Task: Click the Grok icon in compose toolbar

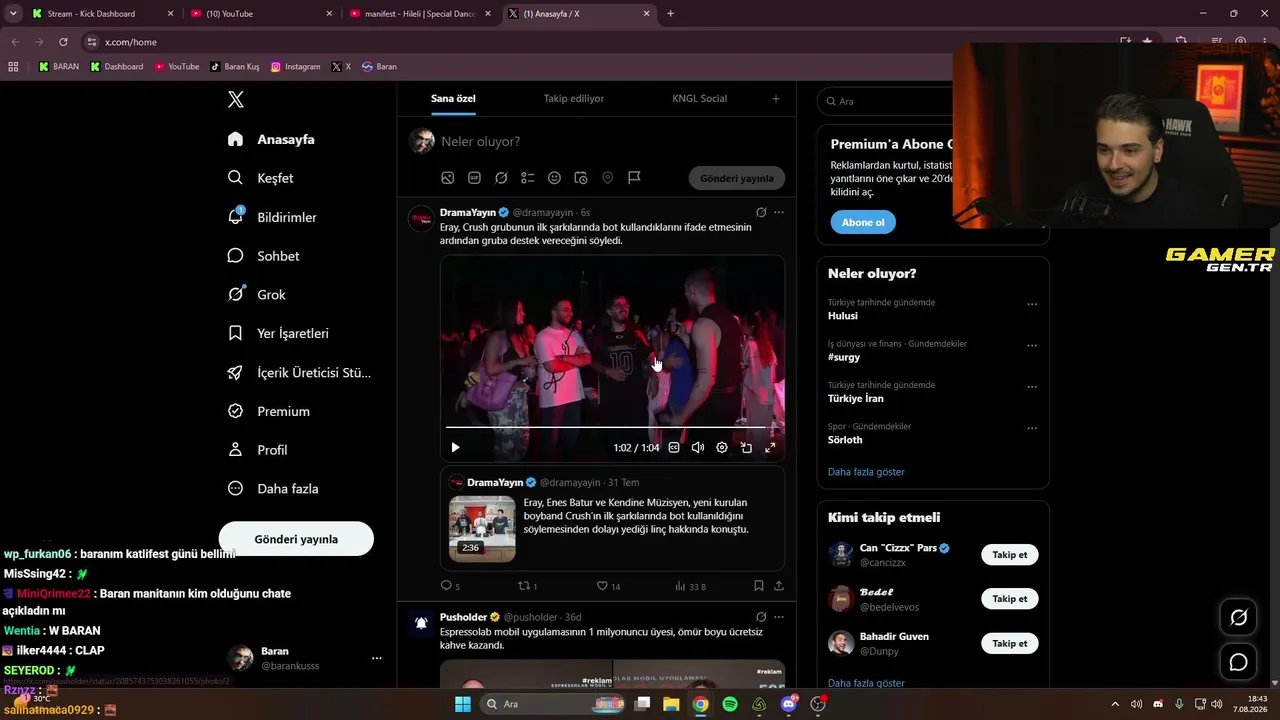Action: pos(501,178)
